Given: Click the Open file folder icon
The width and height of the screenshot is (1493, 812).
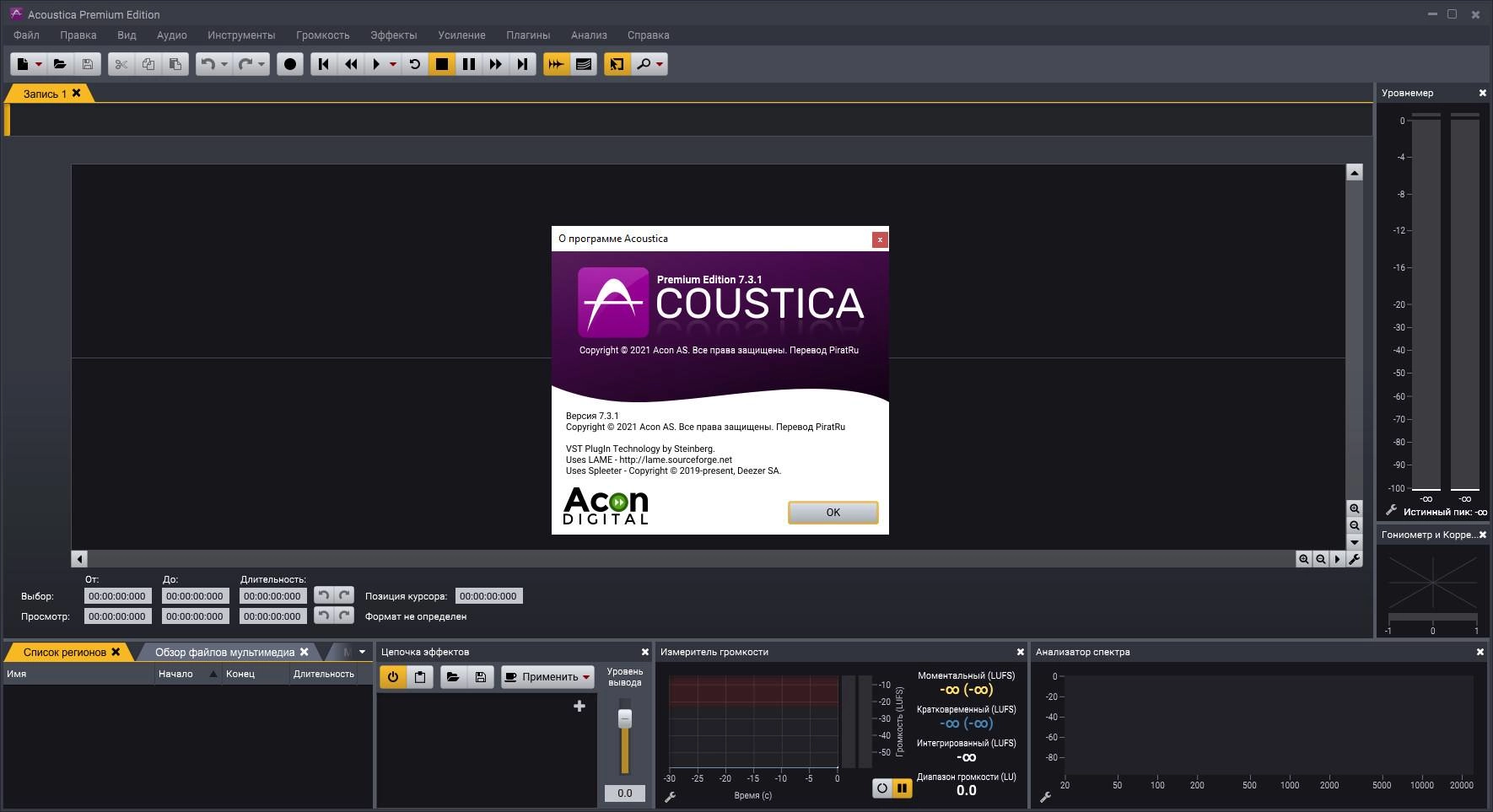Looking at the screenshot, I should pos(60,64).
